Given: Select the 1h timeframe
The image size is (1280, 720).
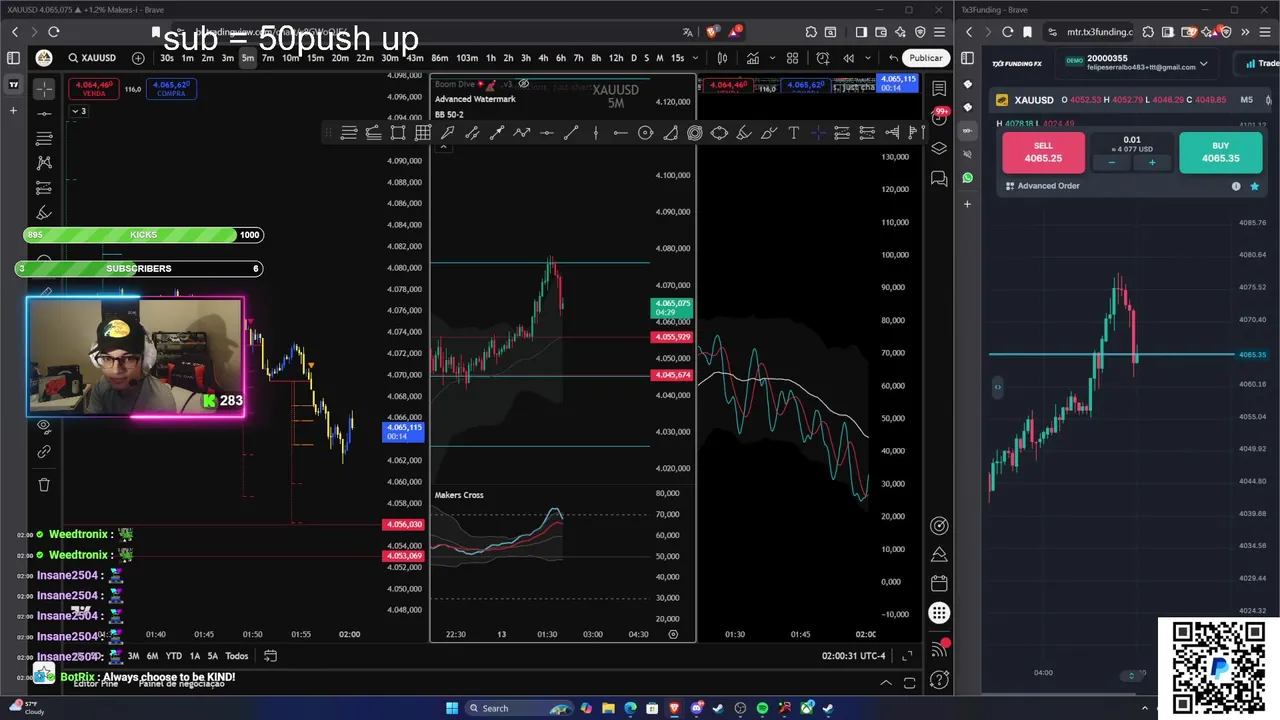Looking at the screenshot, I should [491, 58].
